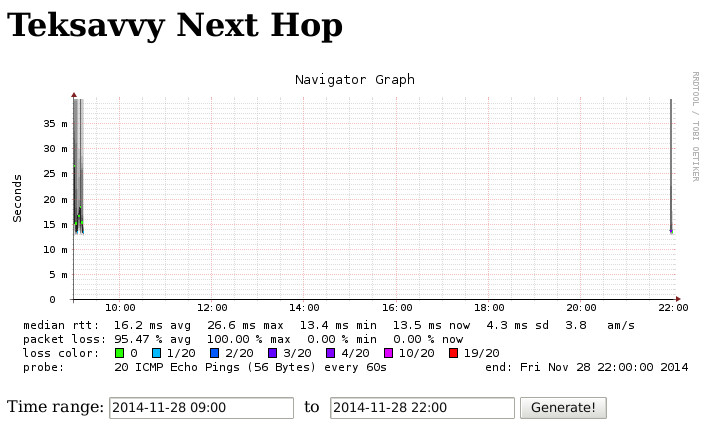Click the 5 m y-axis label
Viewport: 716px width, 433px height.
(58, 275)
